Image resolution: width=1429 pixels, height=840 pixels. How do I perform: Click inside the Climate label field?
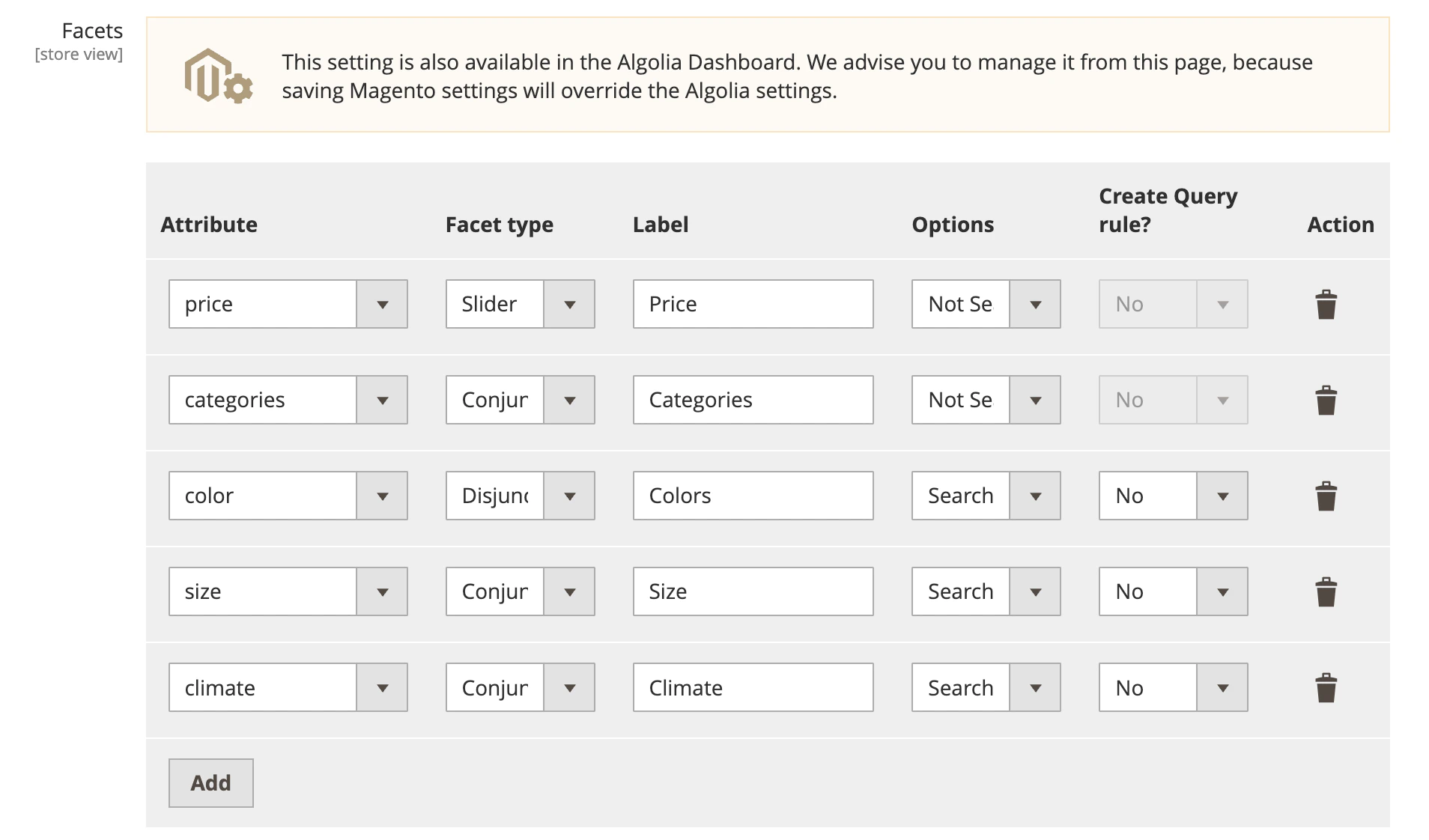(752, 687)
